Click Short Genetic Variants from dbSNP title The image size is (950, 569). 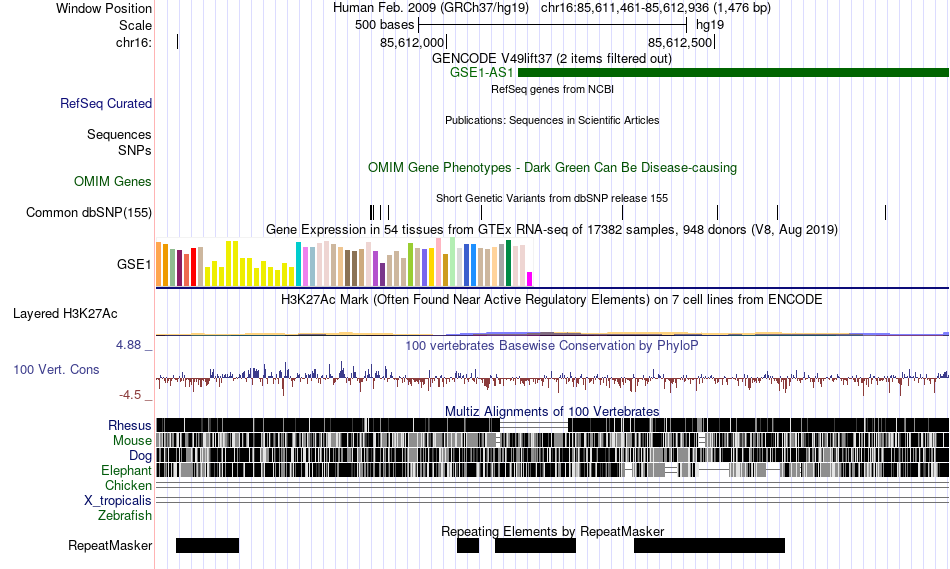coord(552,198)
